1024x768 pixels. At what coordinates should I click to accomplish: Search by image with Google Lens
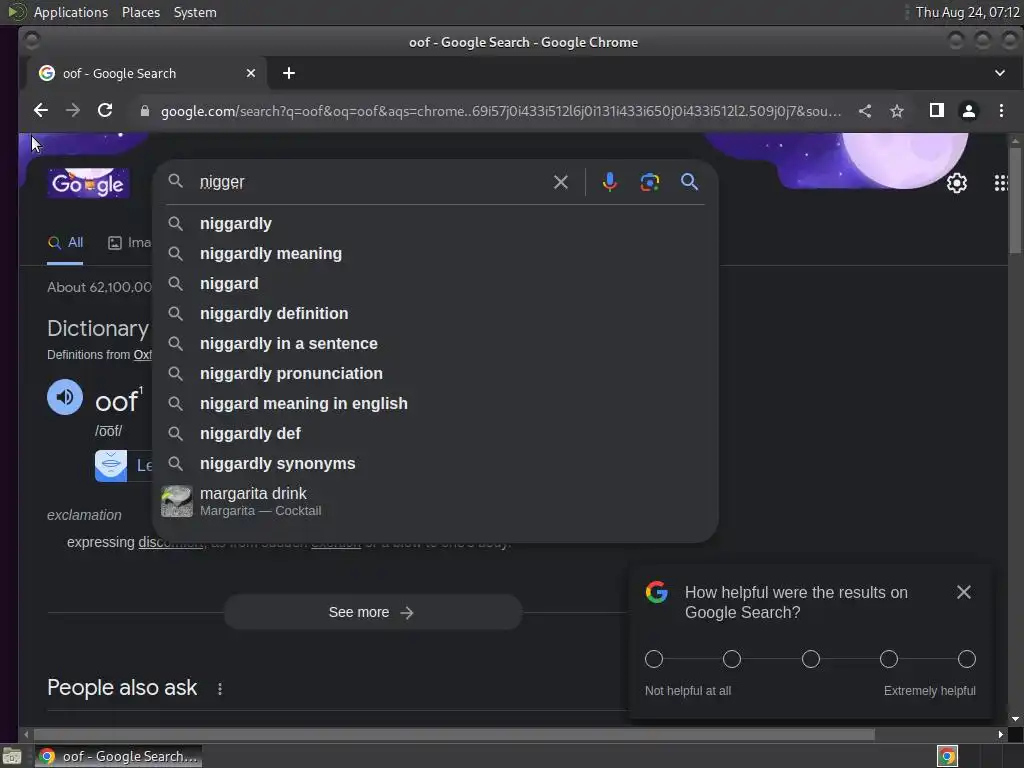[649, 182]
